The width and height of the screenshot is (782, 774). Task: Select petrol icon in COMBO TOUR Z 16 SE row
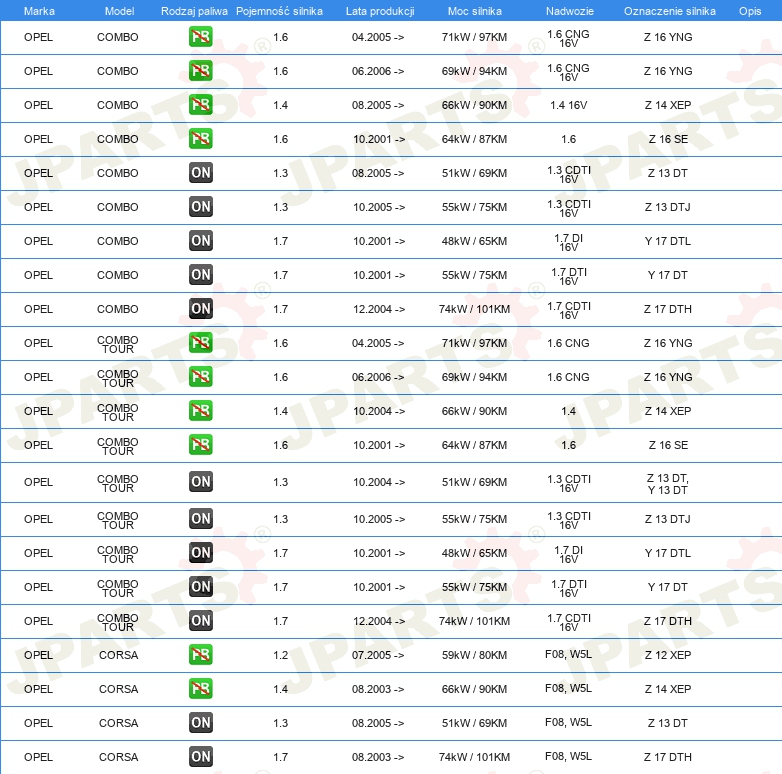pyautogui.click(x=200, y=444)
